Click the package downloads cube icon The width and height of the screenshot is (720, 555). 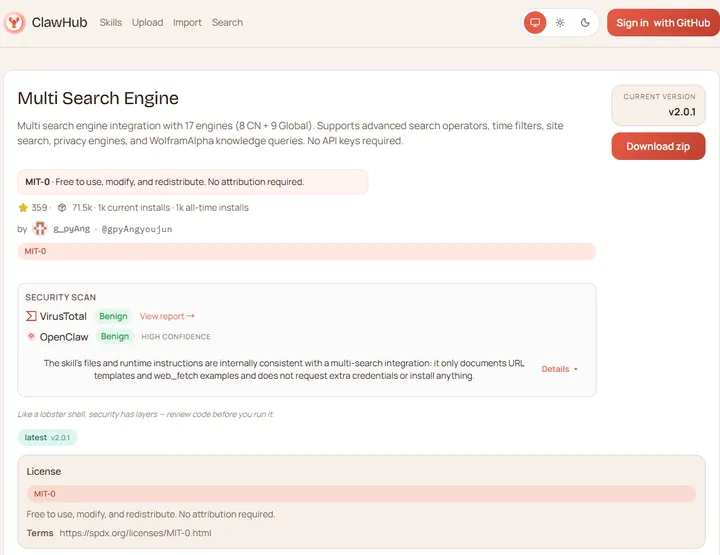tap(62, 207)
